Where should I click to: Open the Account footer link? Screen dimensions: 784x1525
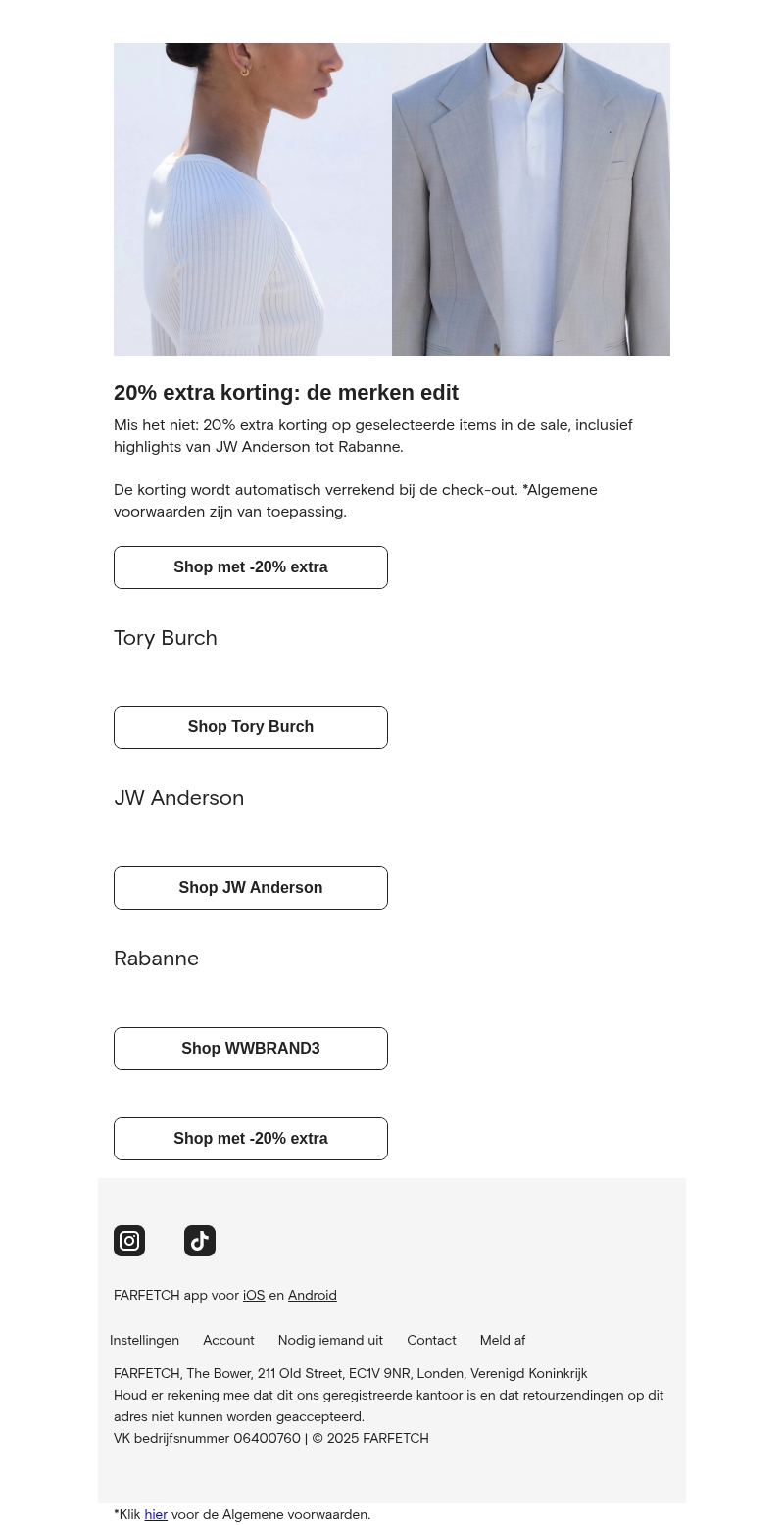tap(228, 1341)
